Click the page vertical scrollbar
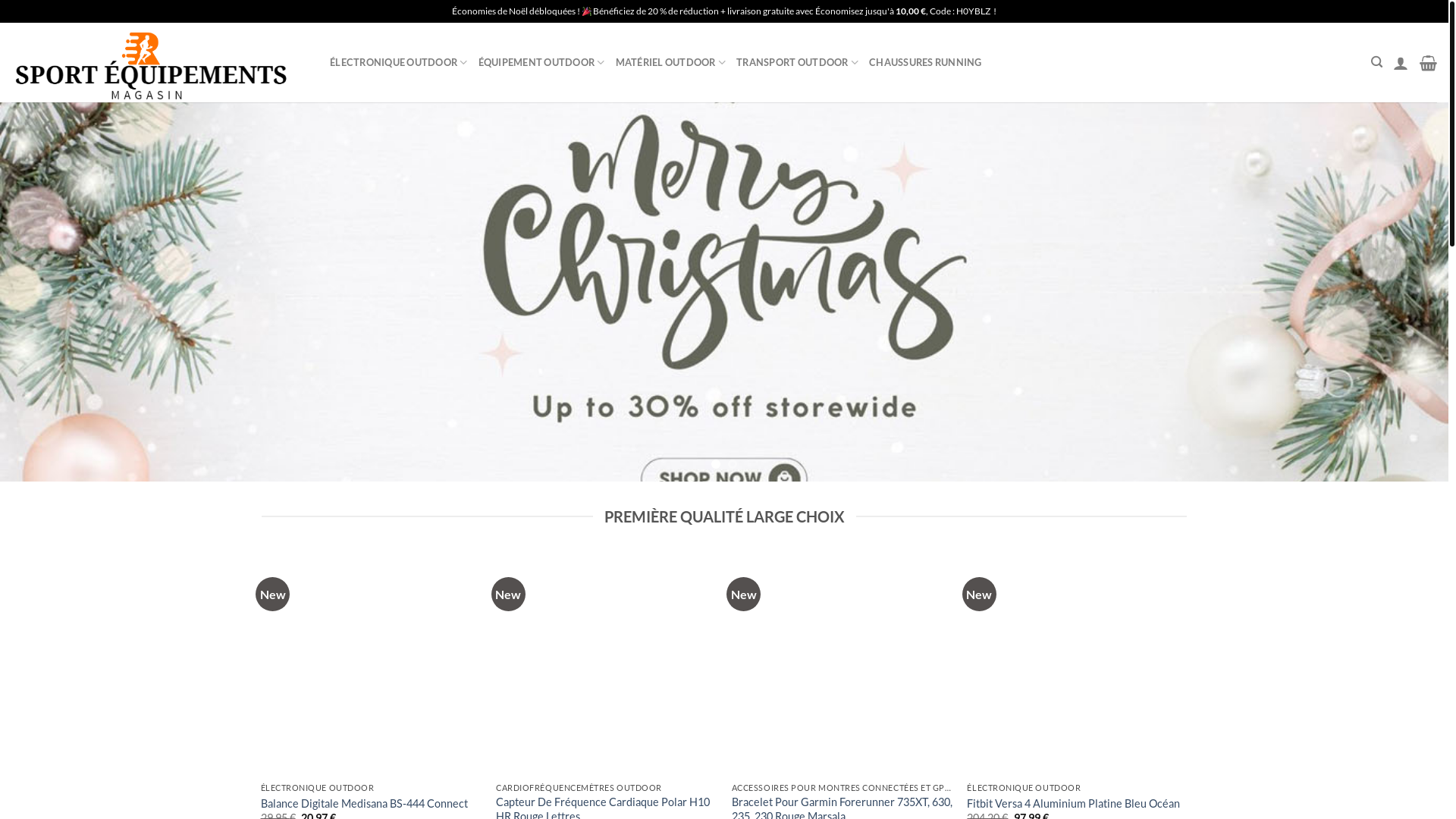1456x819 pixels. (1452, 409)
